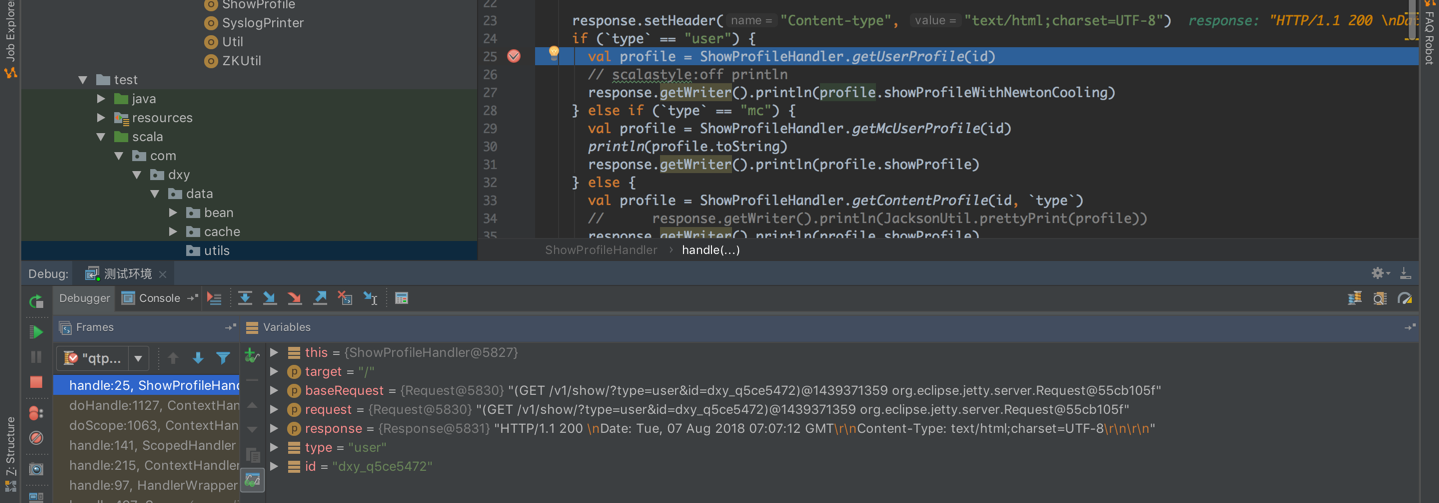
Task: Click the speedometer overhead icon
Action: click(1405, 298)
